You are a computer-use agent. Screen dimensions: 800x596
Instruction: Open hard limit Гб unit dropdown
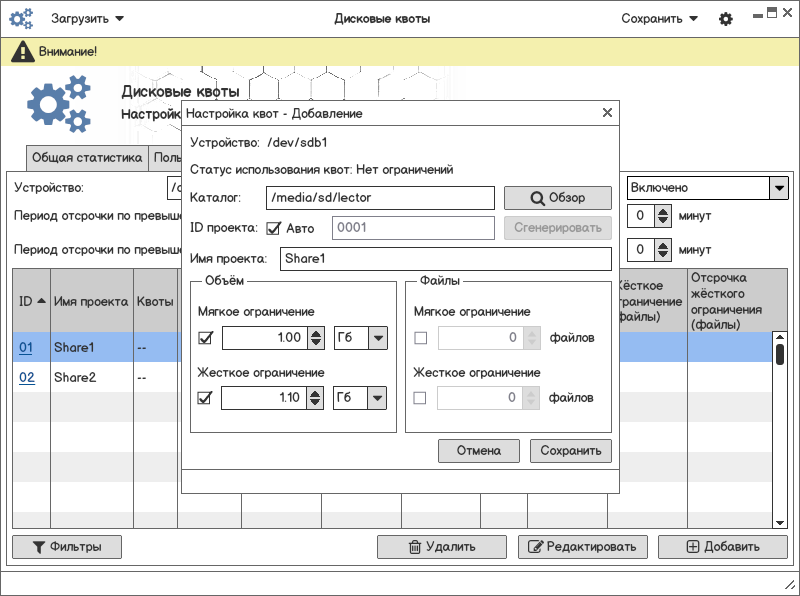[x=376, y=398]
